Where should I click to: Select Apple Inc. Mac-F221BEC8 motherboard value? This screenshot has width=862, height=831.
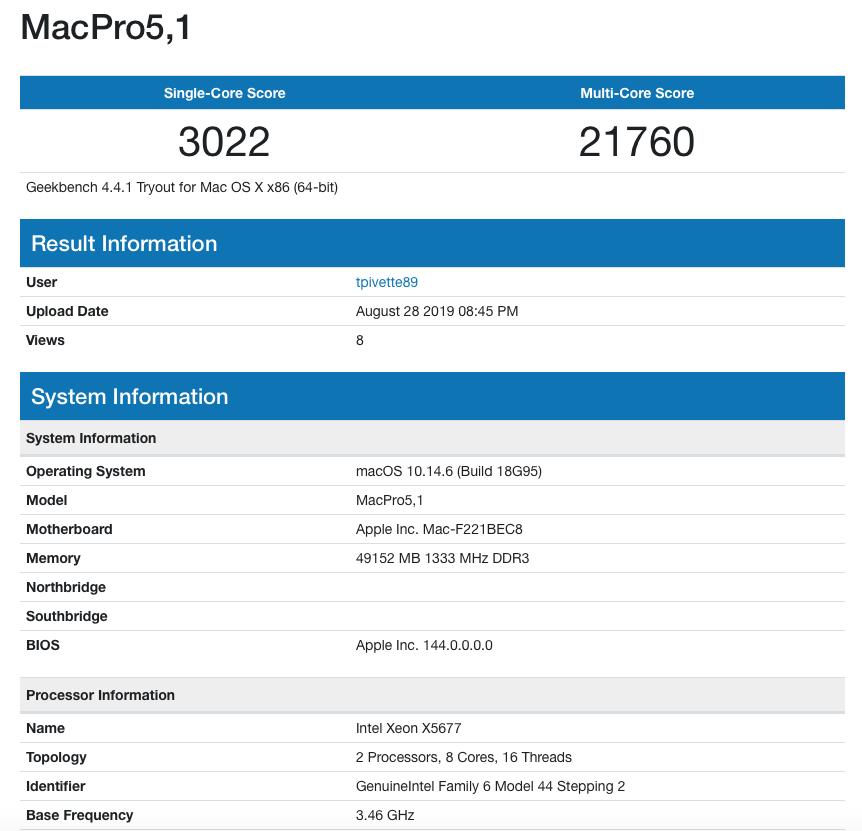pos(439,530)
